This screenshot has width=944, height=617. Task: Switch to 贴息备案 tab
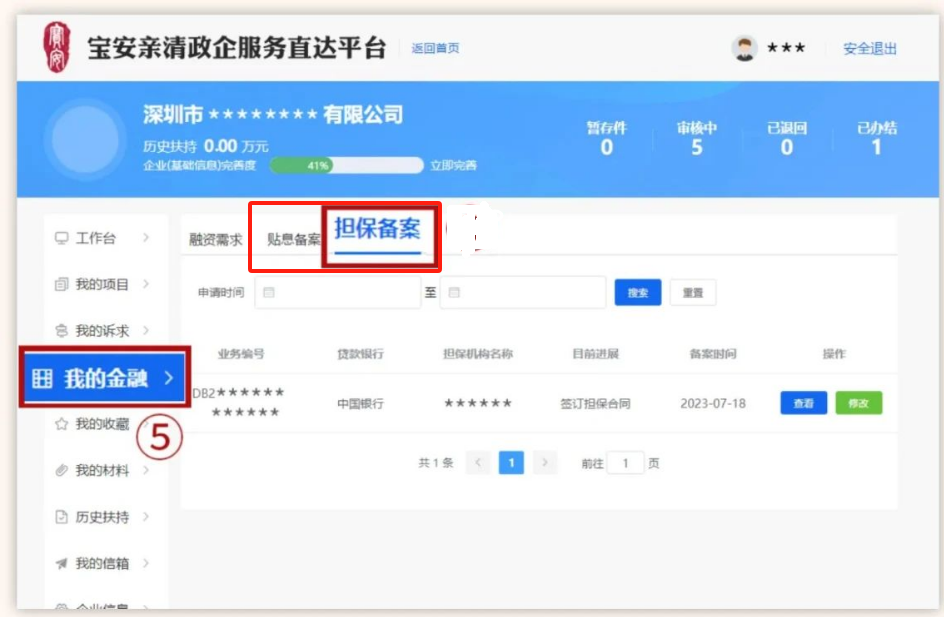(294, 240)
